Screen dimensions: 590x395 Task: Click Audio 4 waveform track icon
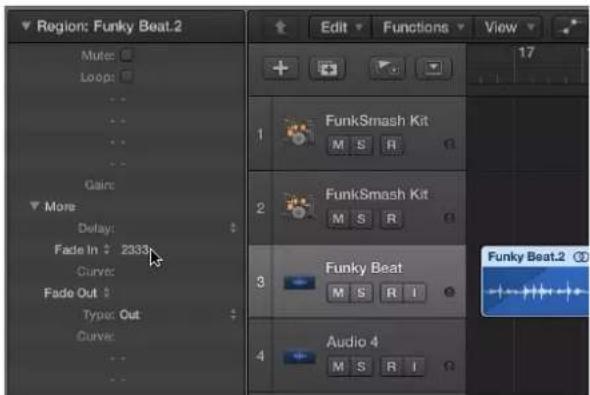[x=300, y=357]
